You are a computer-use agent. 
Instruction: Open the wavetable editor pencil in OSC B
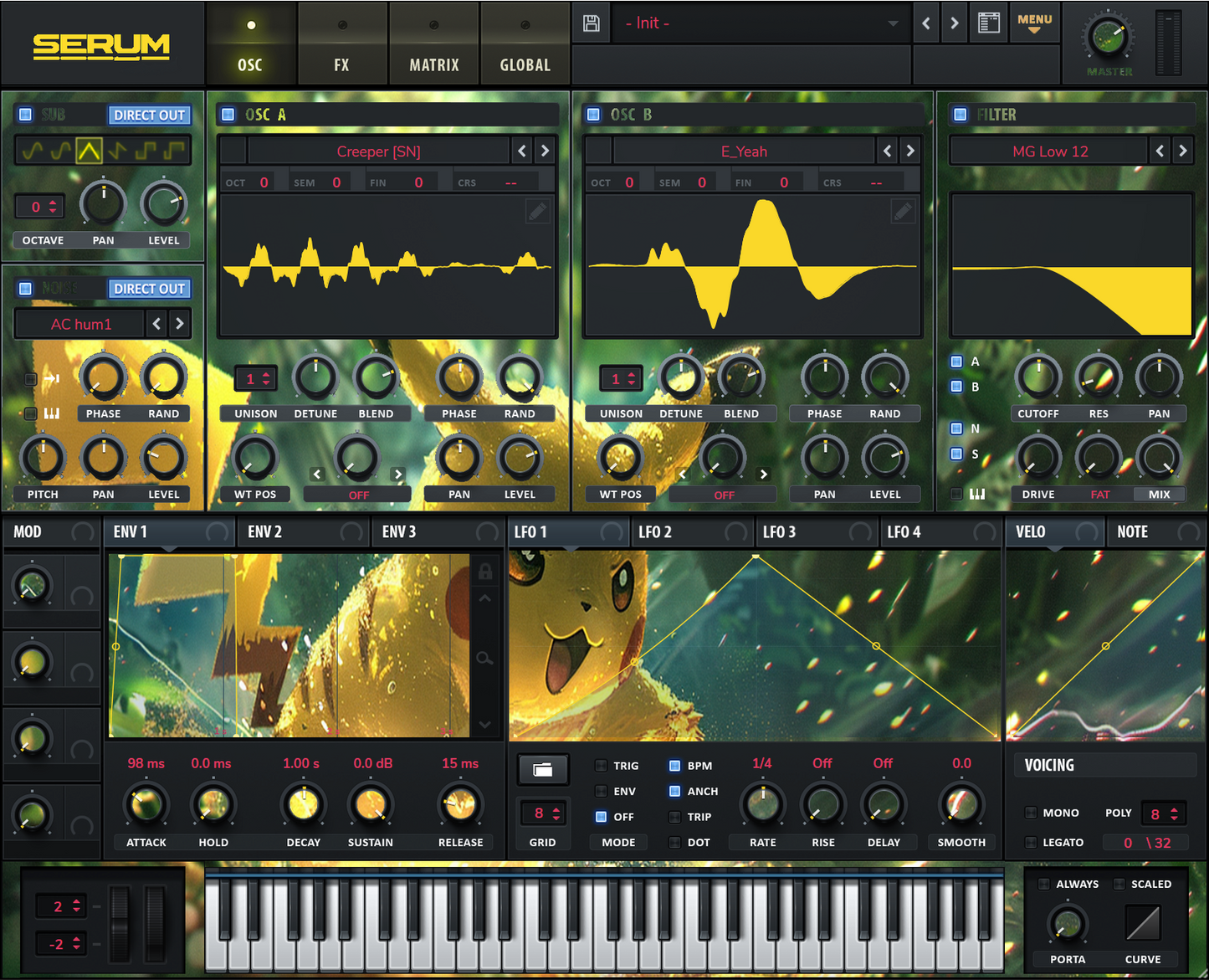point(903,211)
